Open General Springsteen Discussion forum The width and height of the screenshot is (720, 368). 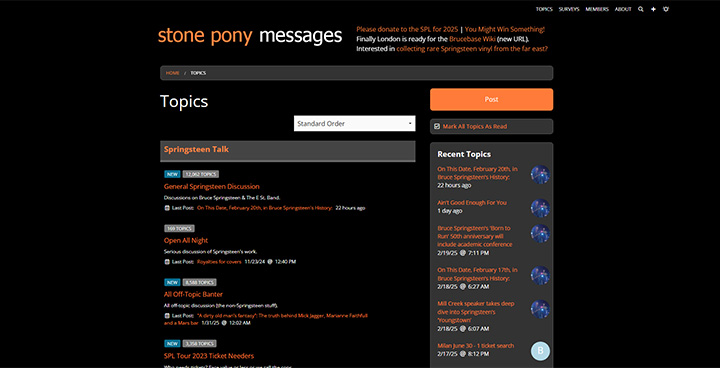[212, 187]
